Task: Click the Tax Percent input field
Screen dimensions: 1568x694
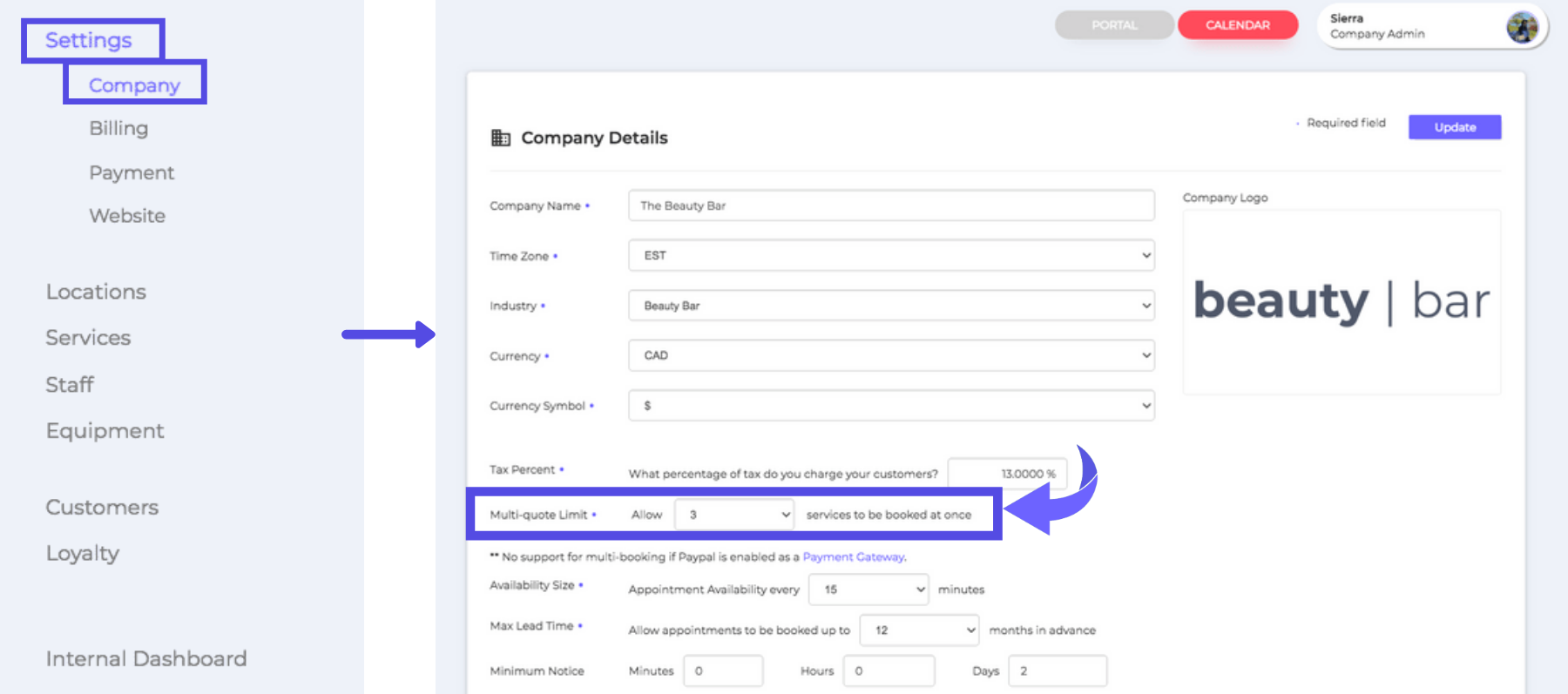Action: pos(1007,474)
